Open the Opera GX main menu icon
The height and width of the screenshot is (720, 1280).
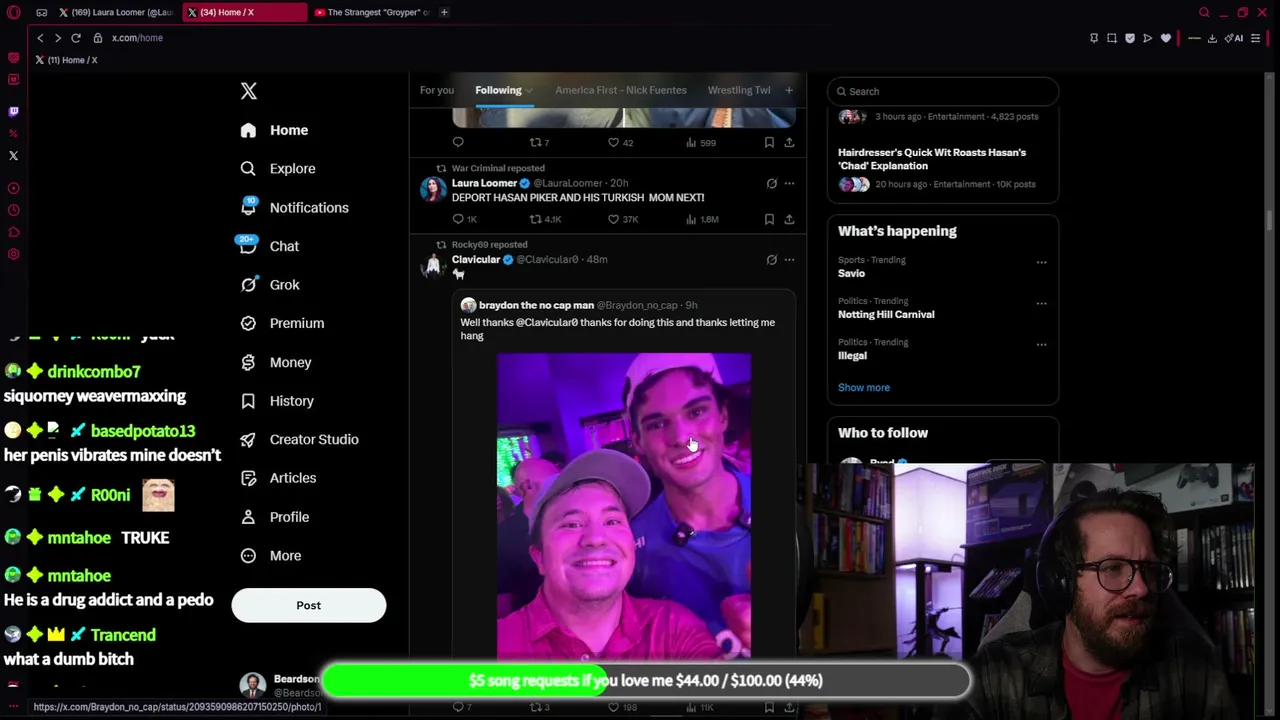pyautogui.click(x=14, y=13)
